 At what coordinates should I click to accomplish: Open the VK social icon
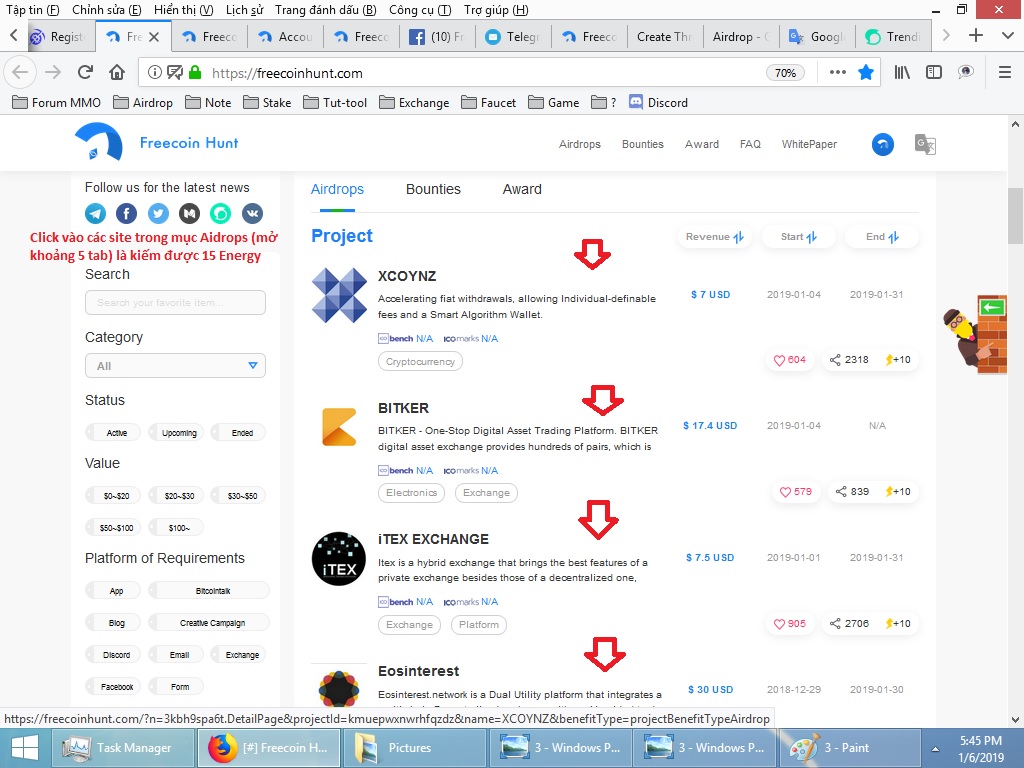pyautogui.click(x=252, y=214)
